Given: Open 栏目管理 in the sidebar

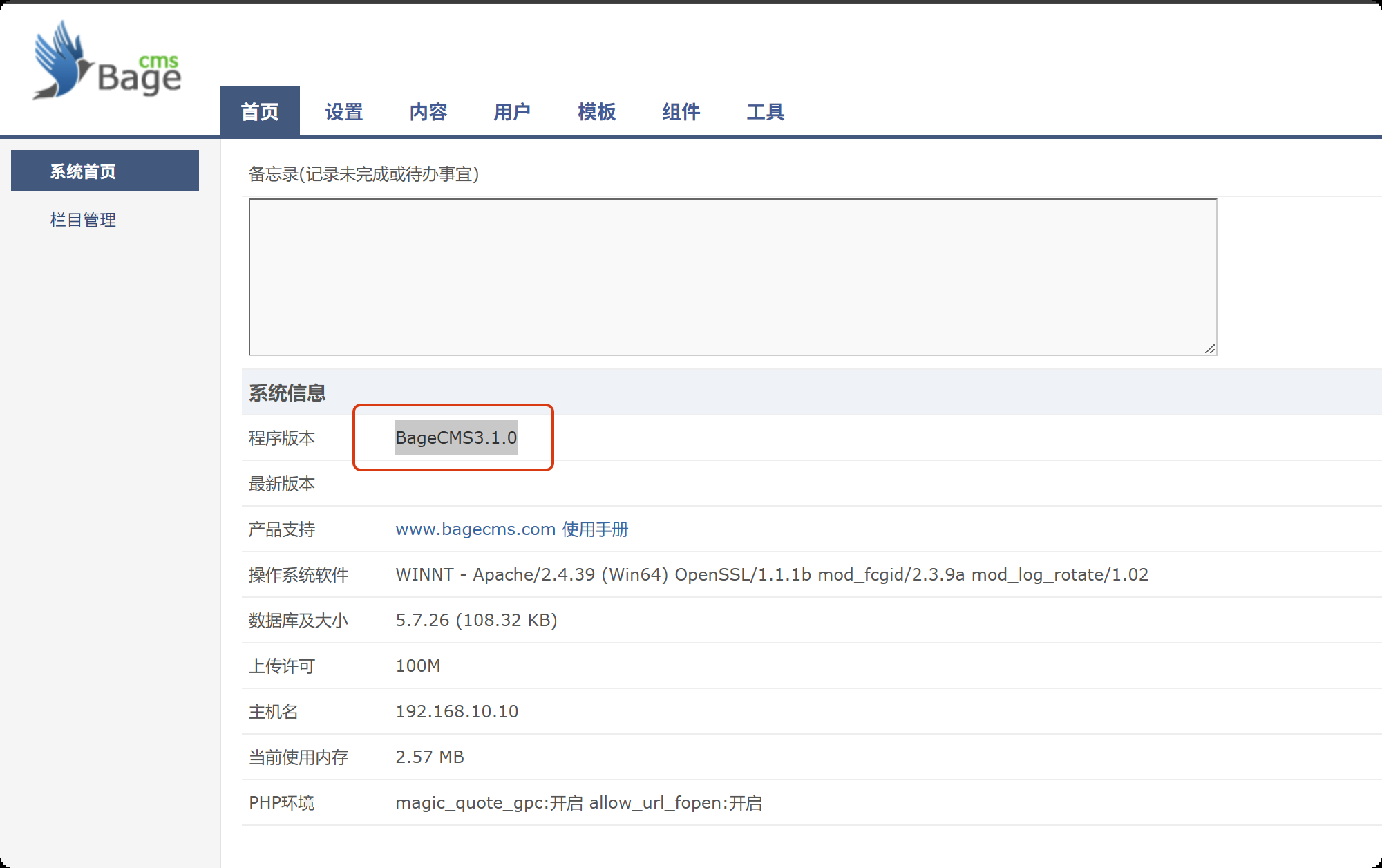Looking at the screenshot, I should (x=83, y=220).
